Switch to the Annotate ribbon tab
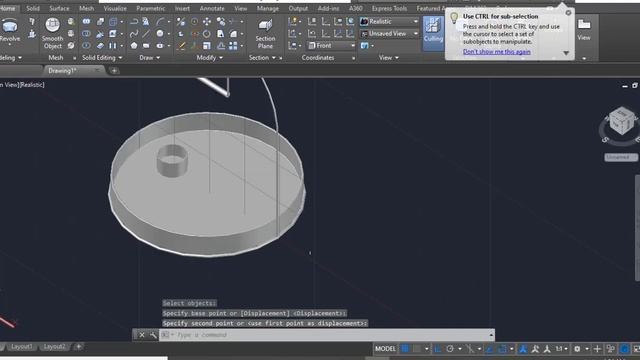Viewport: 640px width, 360px height. tap(212, 8)
